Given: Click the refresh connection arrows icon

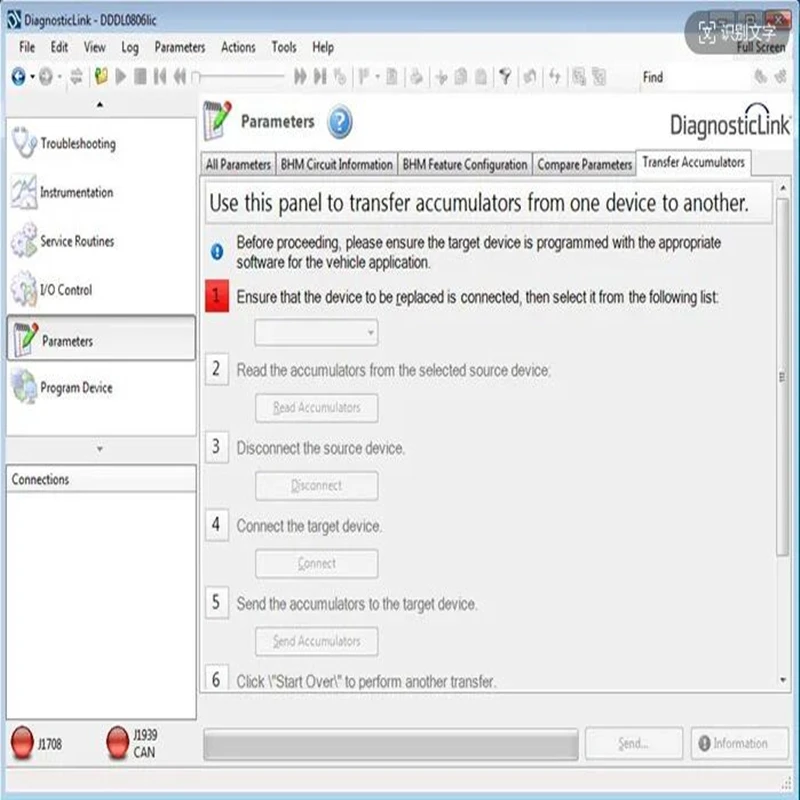Looking at the screenshot, I should point(77,77).
